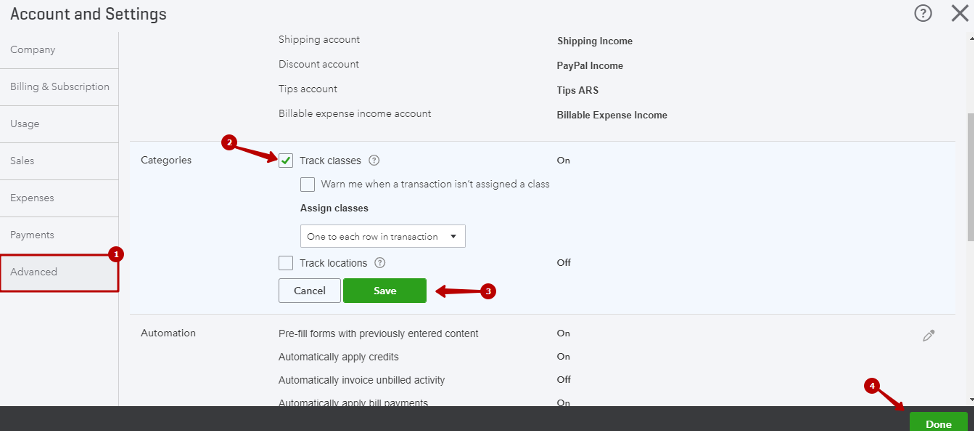The image size is (974, 431).
Task: Switch to the Payments tab
Action: 59,235
